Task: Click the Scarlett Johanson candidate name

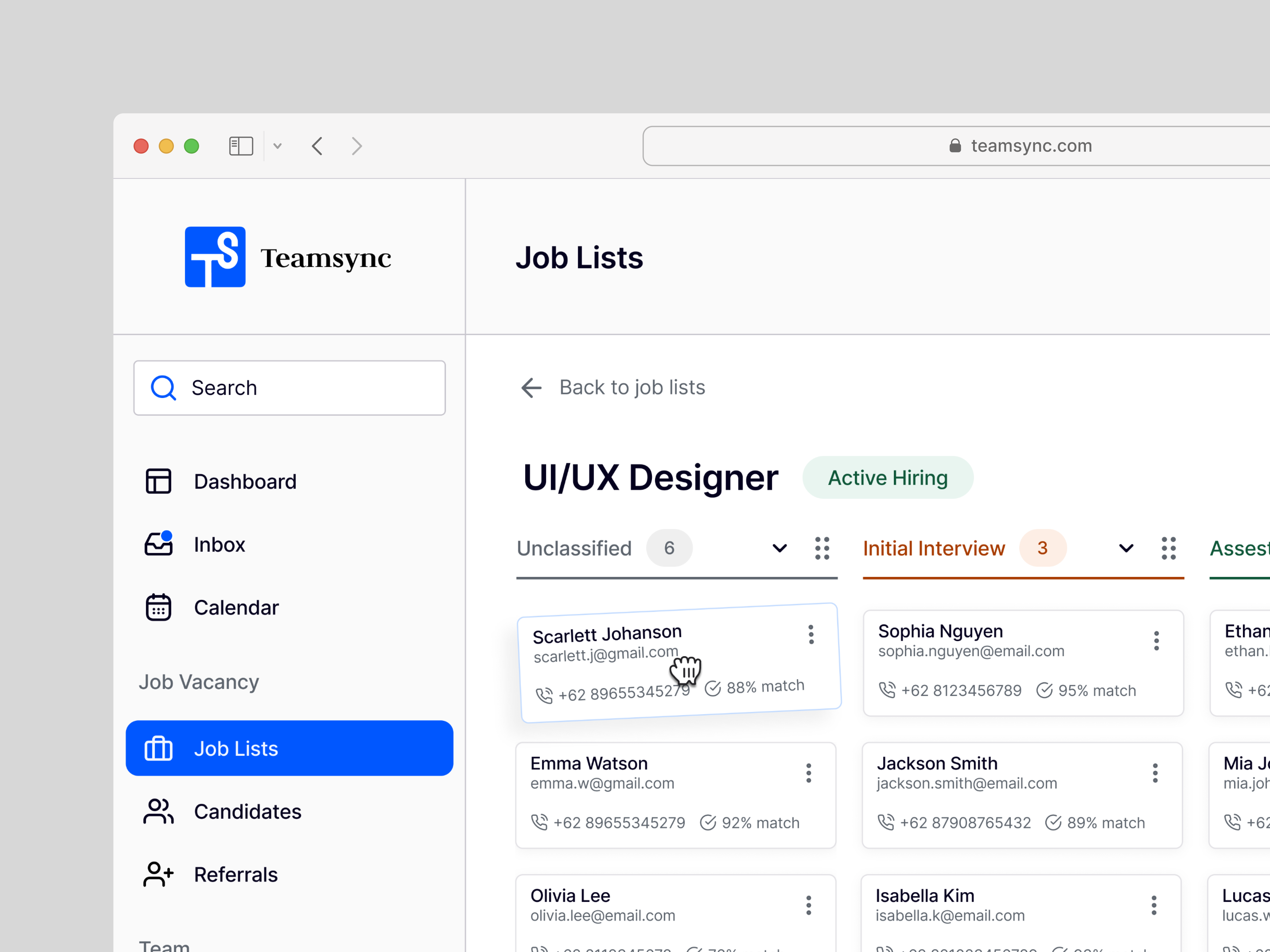Action: pyautogui.click(x=607, y=634)
